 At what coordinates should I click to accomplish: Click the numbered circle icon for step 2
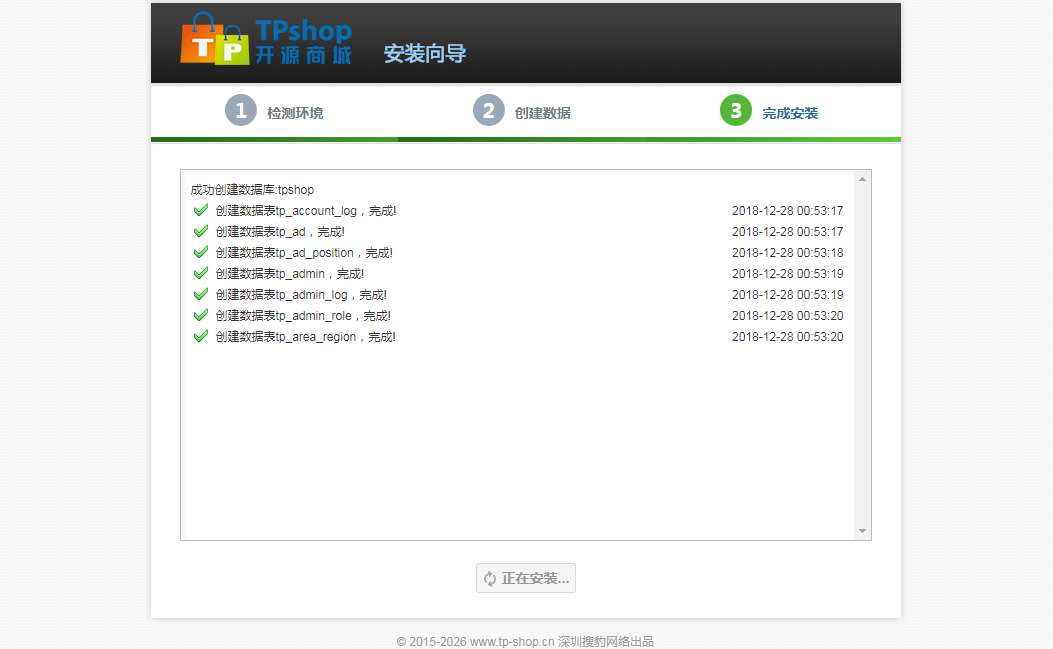click(488, 110)
